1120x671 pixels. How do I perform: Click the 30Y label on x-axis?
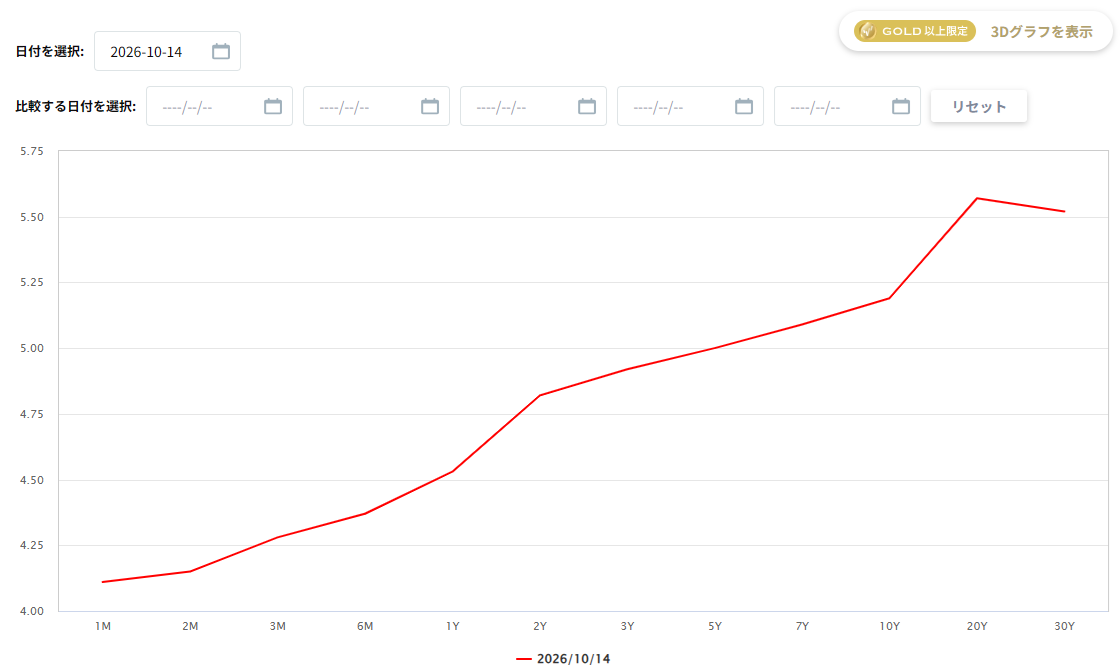1064,626
